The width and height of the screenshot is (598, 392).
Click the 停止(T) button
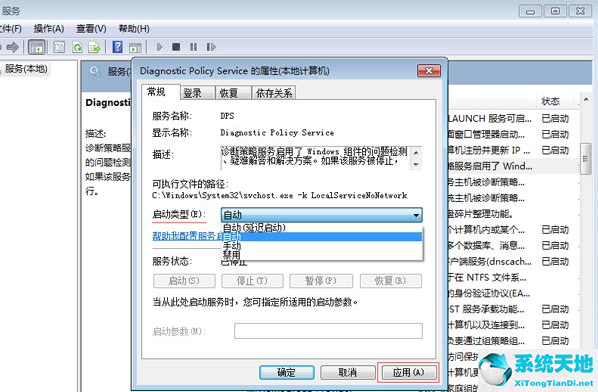[252, 281]
